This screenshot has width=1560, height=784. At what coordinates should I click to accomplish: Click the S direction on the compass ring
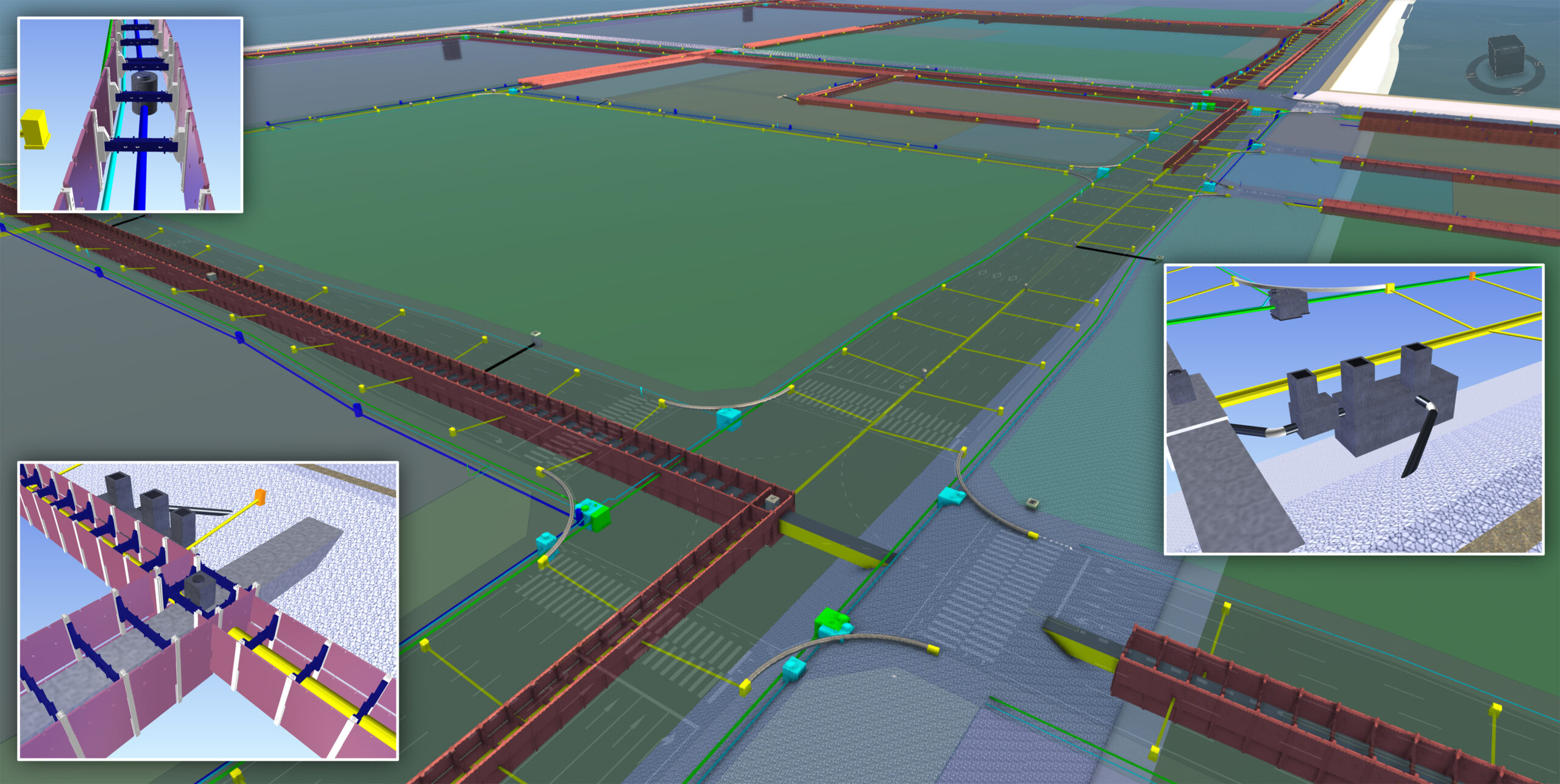[x=1539, y=64]
